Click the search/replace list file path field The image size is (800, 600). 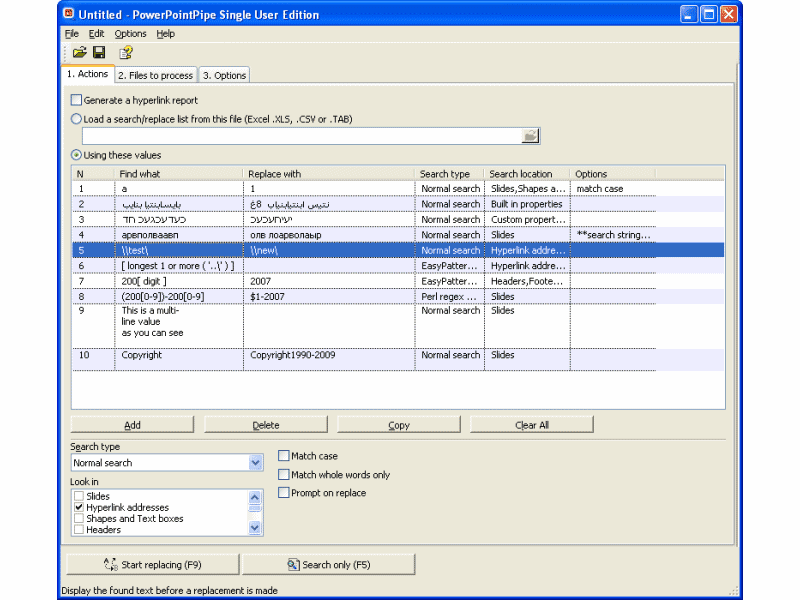click(302, 136)
